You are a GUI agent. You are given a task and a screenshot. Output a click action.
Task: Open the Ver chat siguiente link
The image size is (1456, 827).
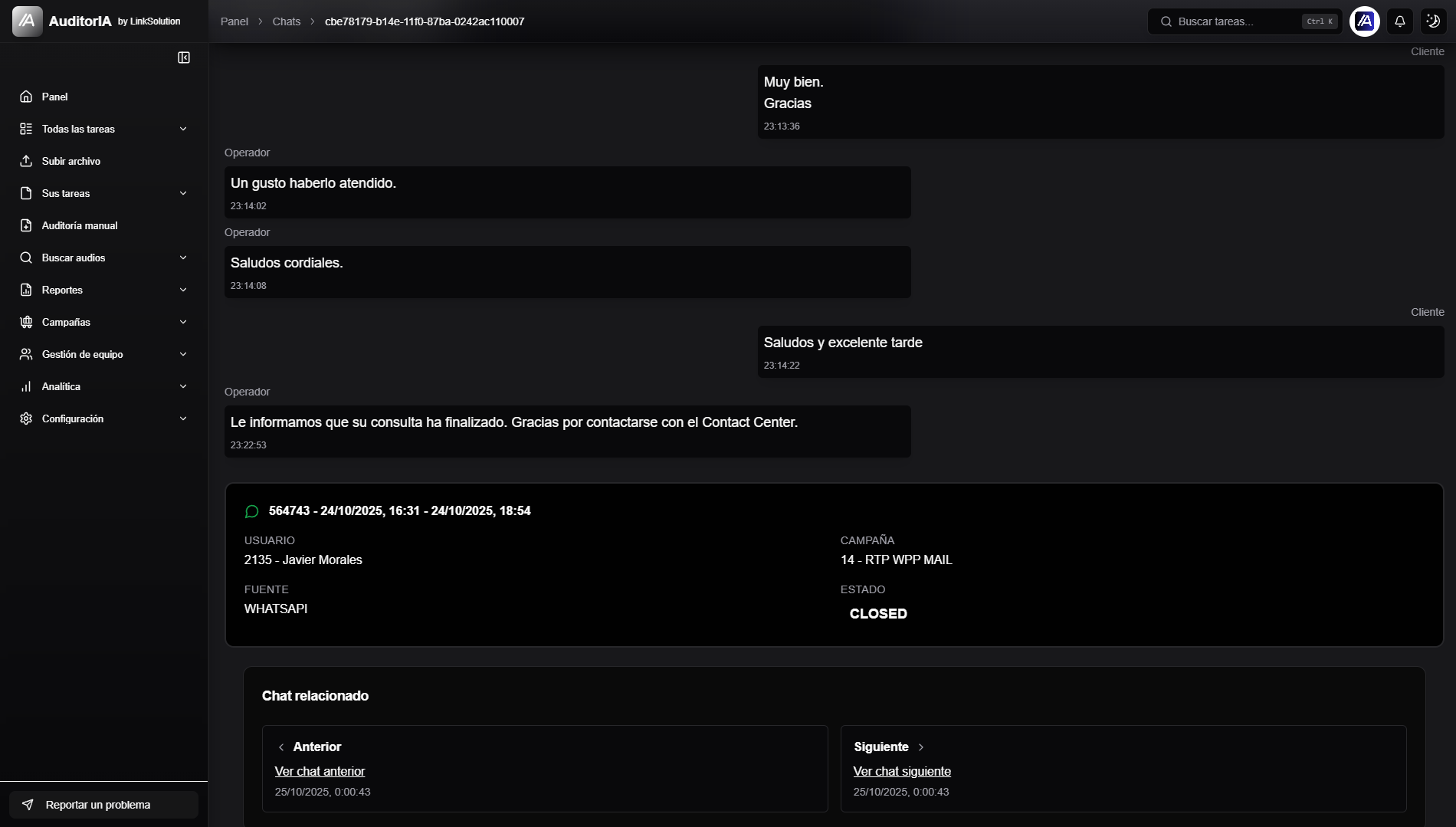coord(902,771)
